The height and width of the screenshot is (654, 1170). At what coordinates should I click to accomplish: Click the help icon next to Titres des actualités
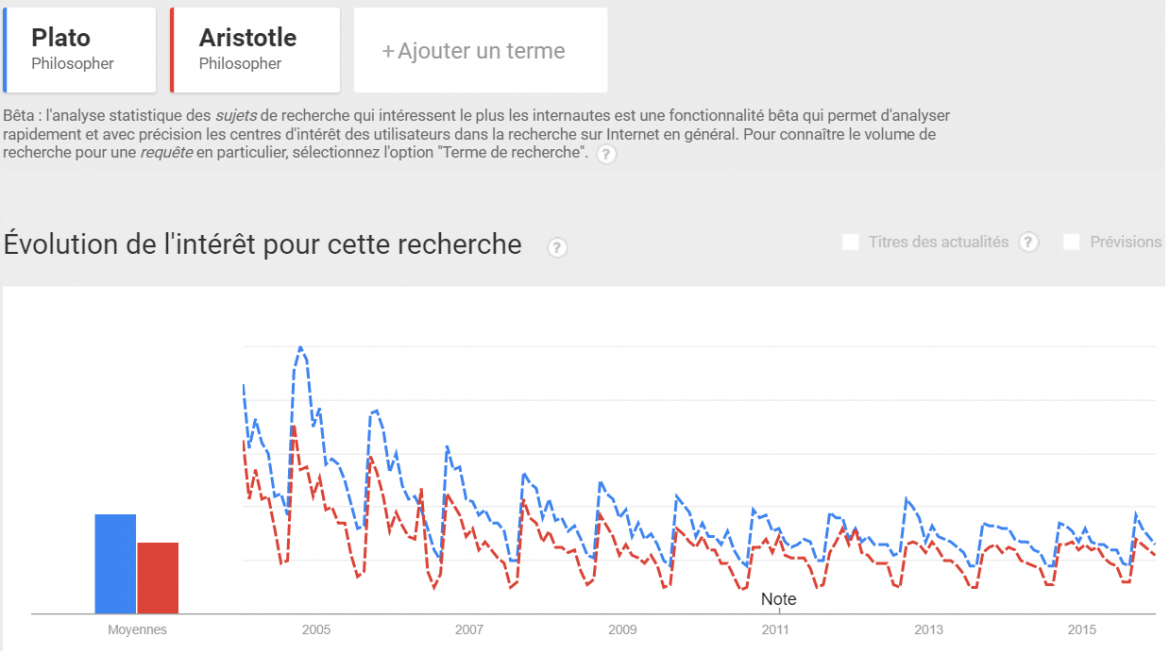click(1029, 242)
